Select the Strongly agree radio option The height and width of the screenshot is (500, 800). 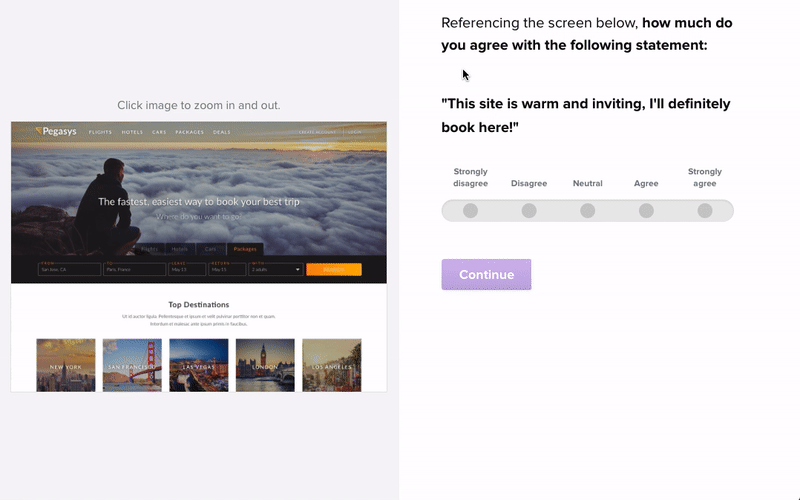pos(705,211)
